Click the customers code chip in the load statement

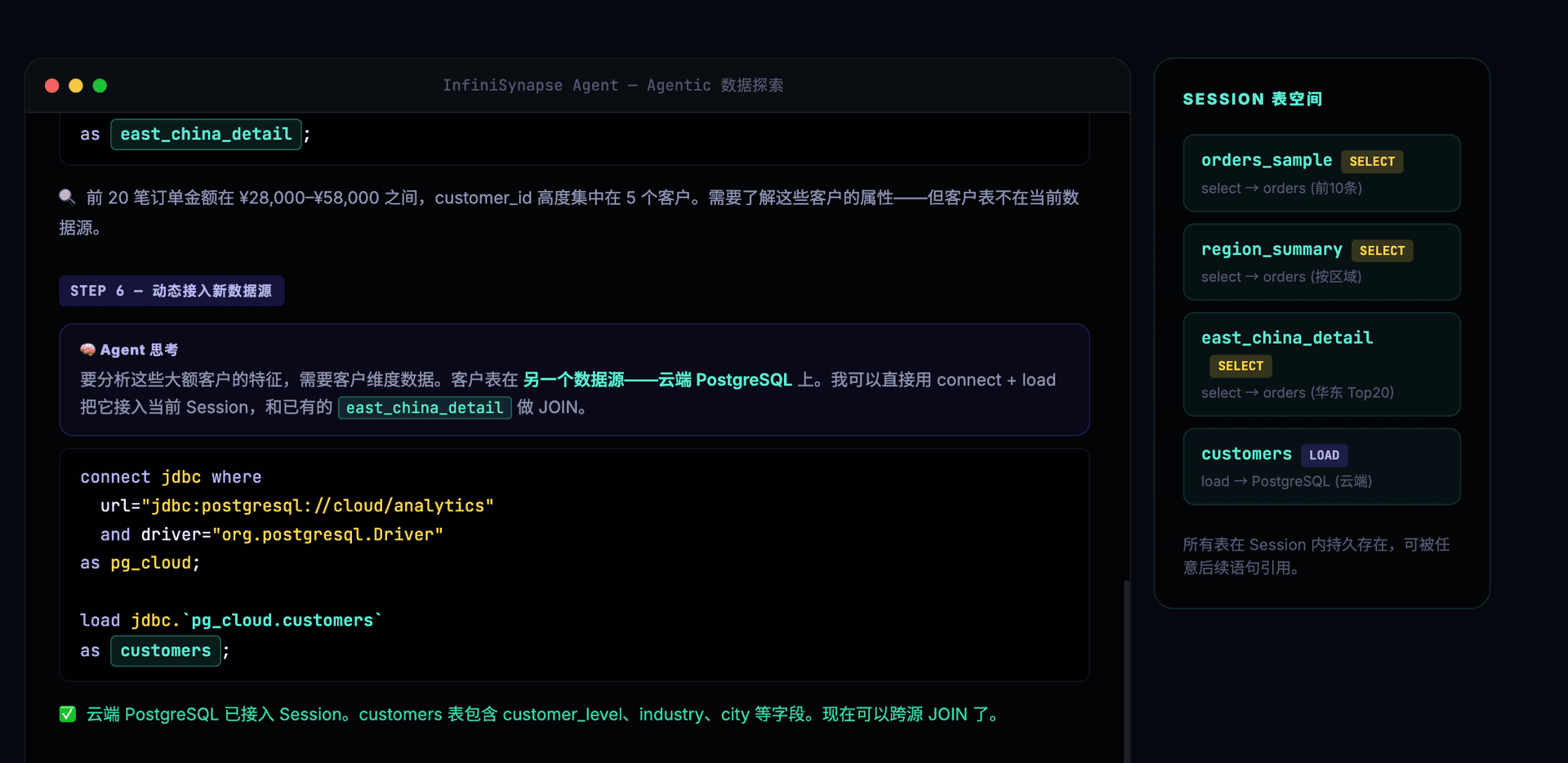165,650
